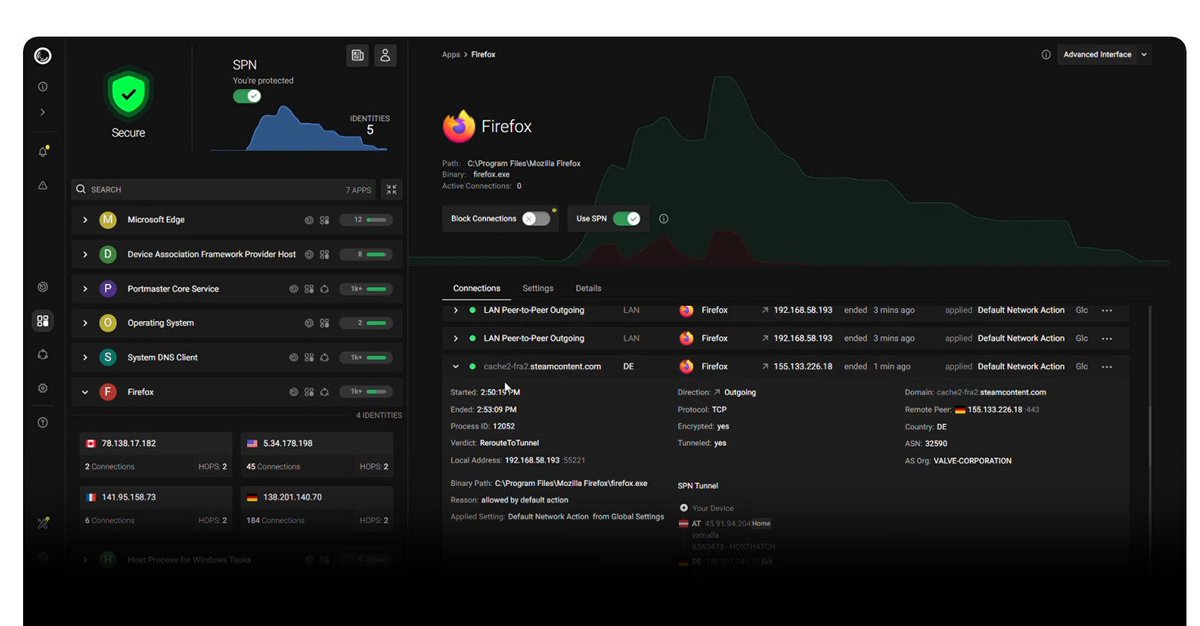
Task: Click the Binary value firefox.exe in the header
Action: point(491,174)
